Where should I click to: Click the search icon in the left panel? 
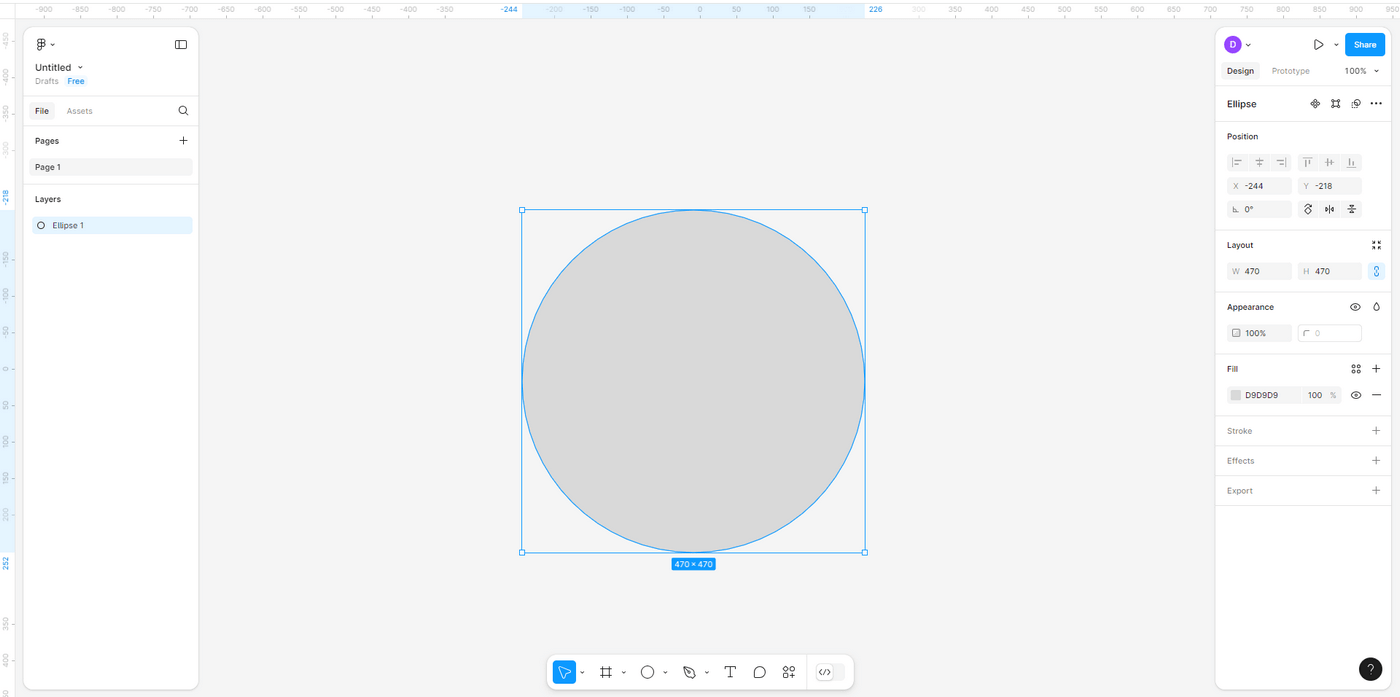[183, 111]
